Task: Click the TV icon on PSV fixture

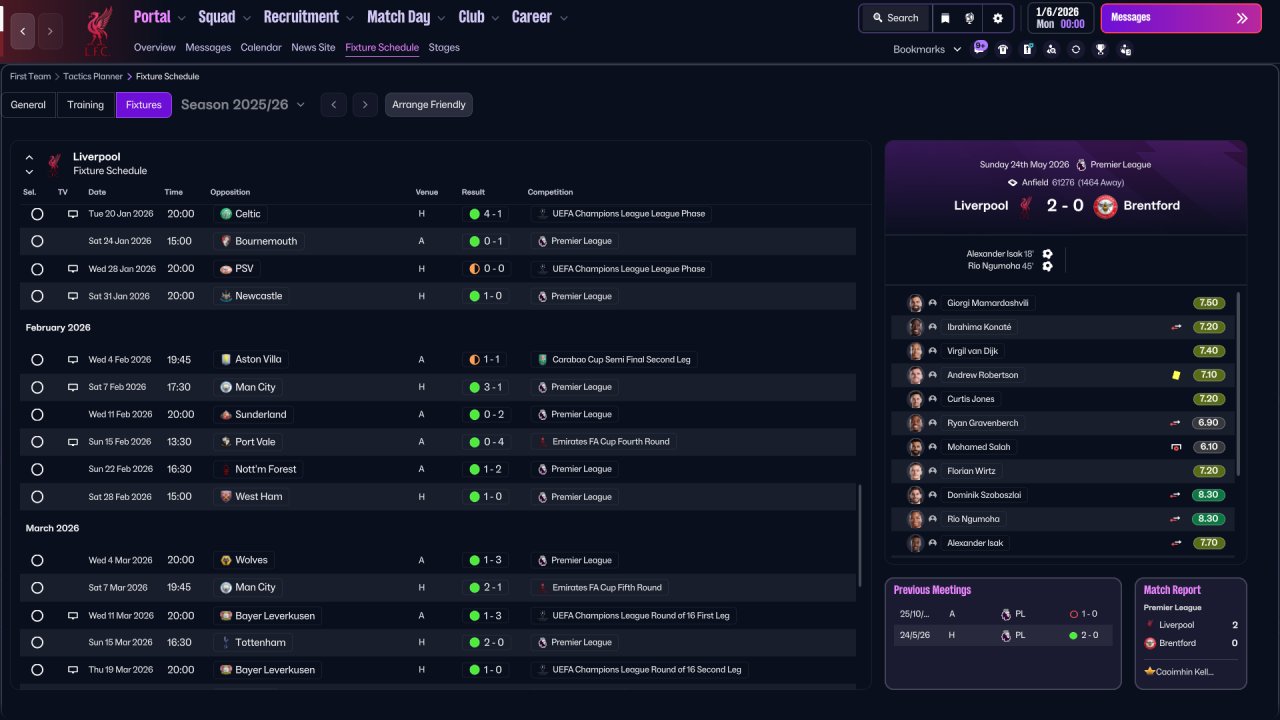Action: click(73, 269)
